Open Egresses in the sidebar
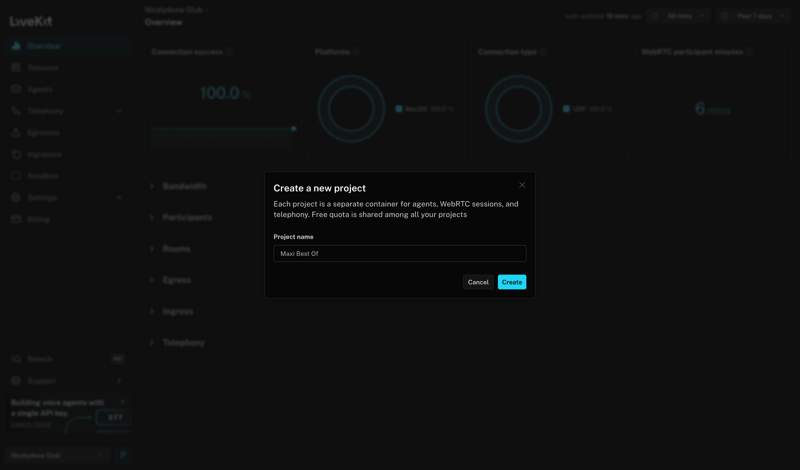This screenshot has height=470, width=800. pyautogui.click(x=67, y=133)
